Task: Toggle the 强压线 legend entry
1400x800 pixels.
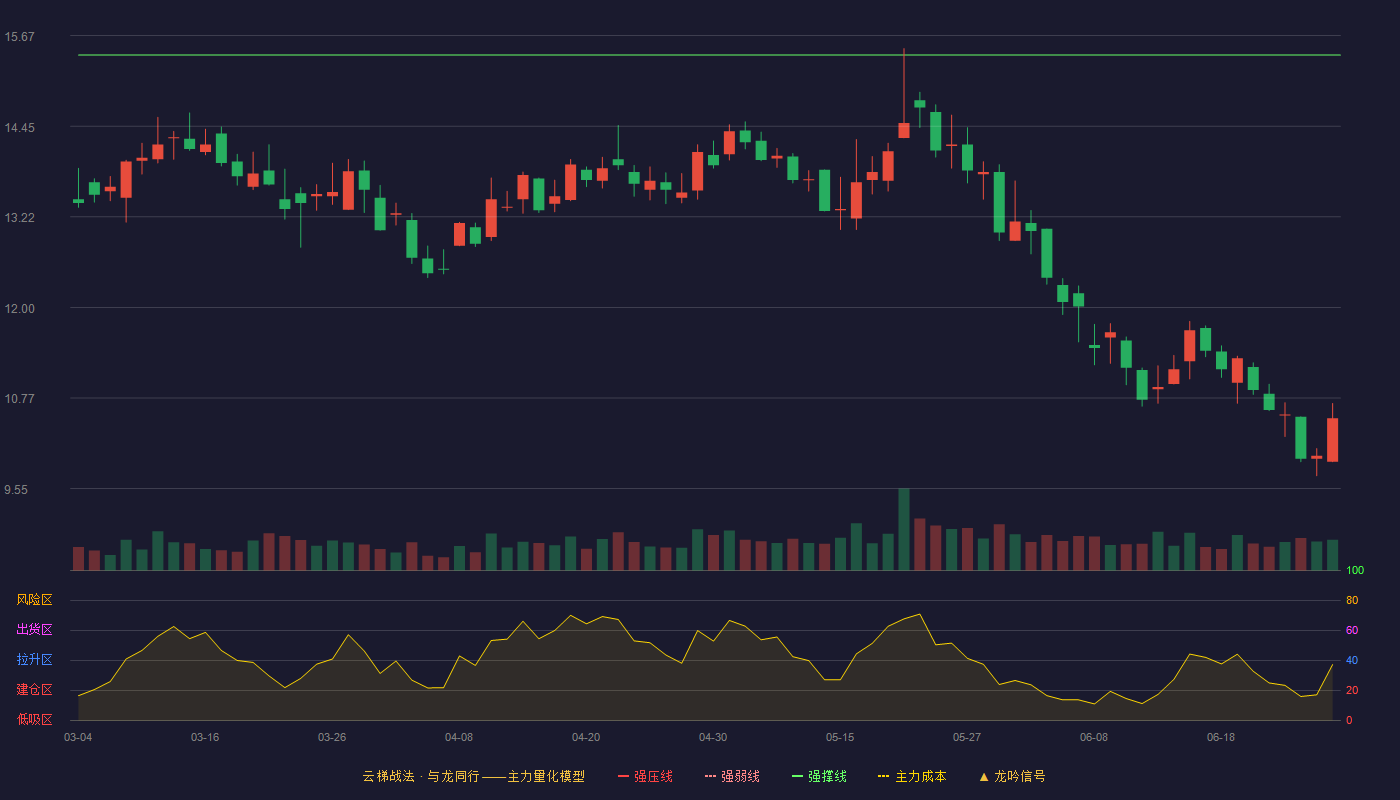Action: [645, 776]
